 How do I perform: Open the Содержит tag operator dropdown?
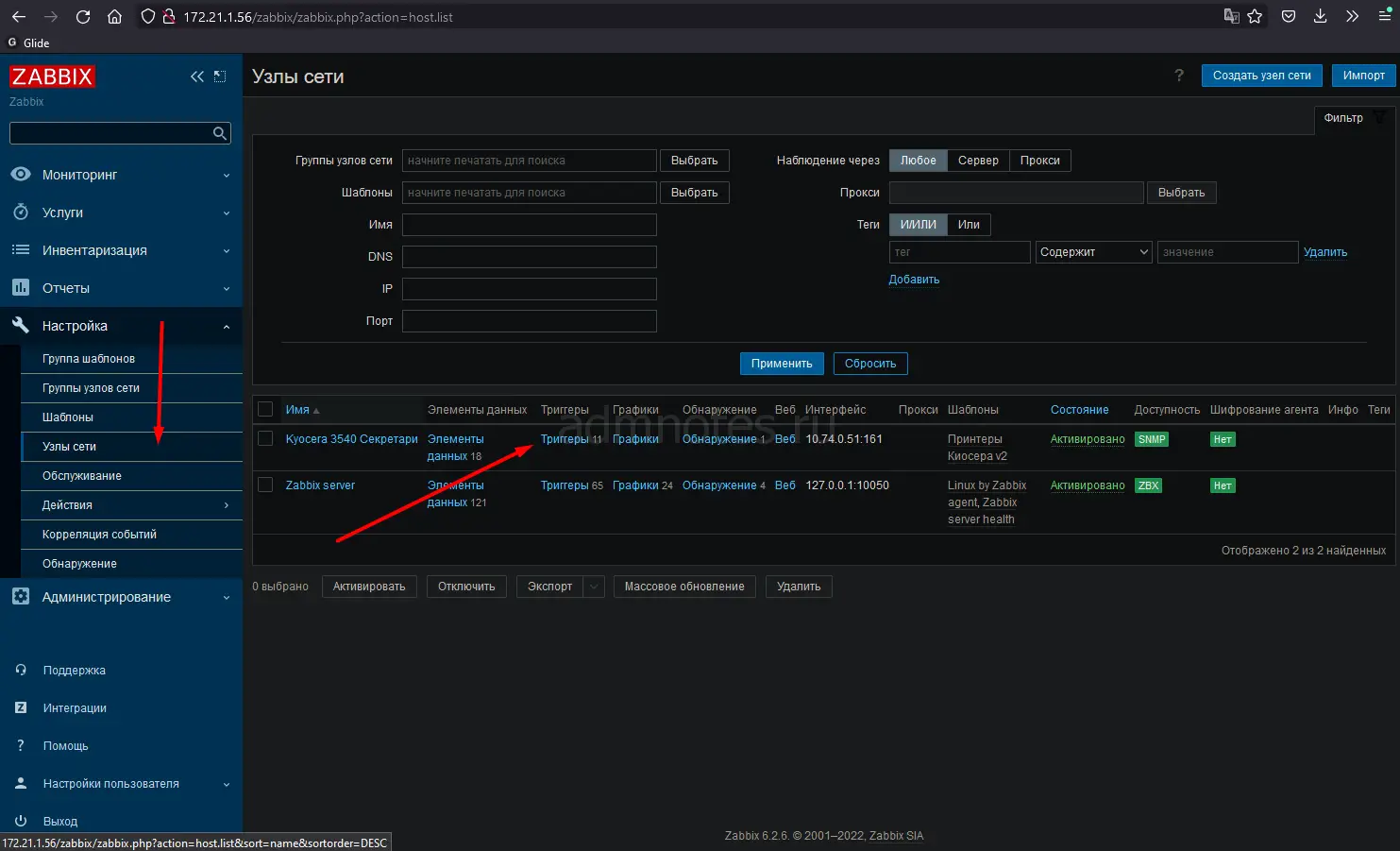tap(1094, 252)
